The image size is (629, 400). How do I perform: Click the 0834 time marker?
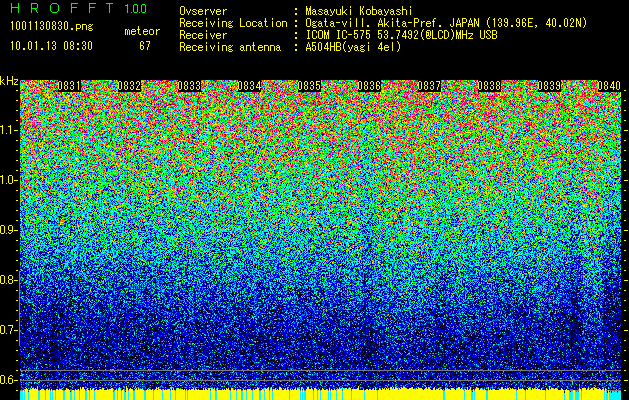[x=250, y=86]
